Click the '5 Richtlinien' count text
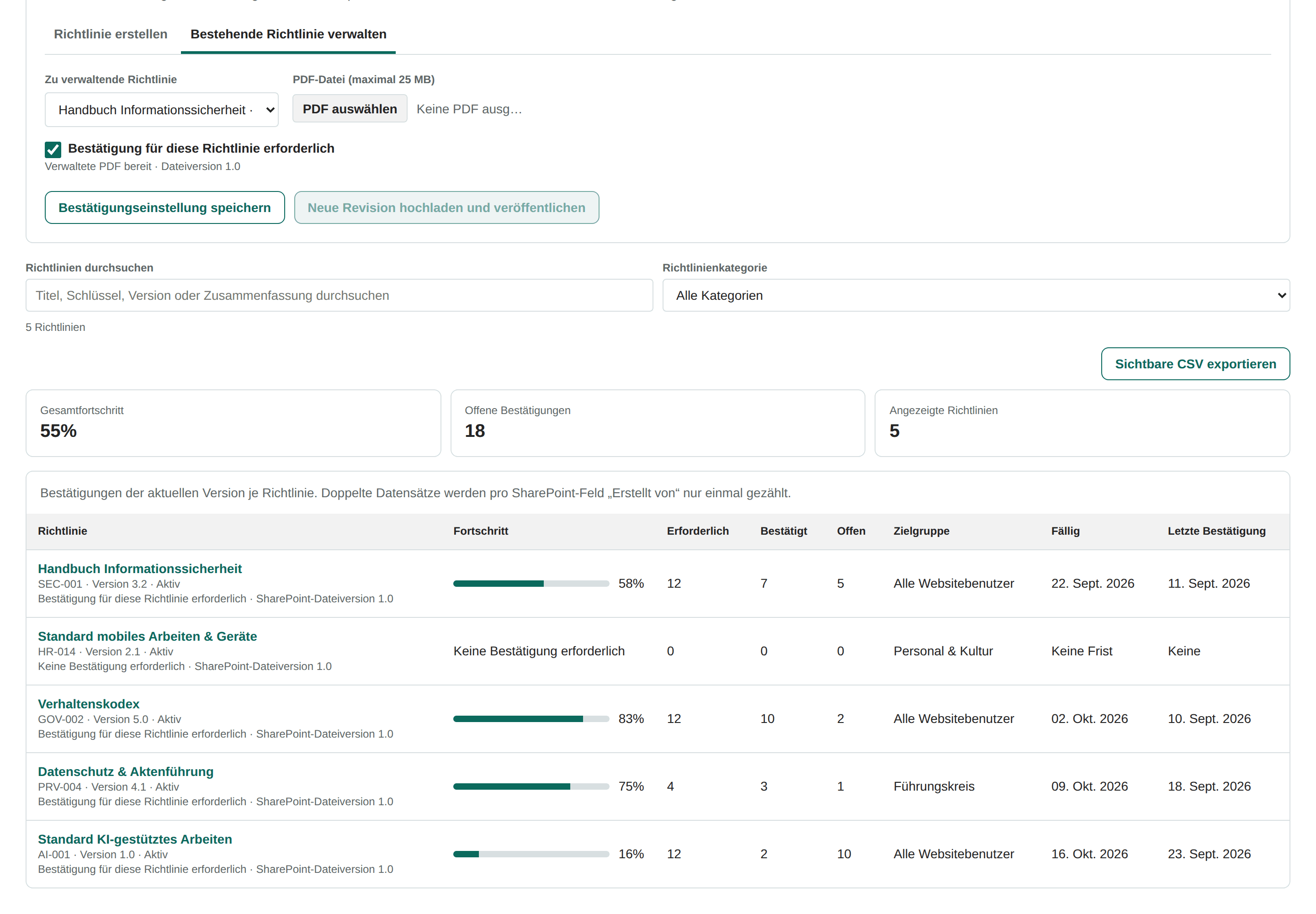The width and height of the screenshot is (1316, 914). click(x=56, y=327)
